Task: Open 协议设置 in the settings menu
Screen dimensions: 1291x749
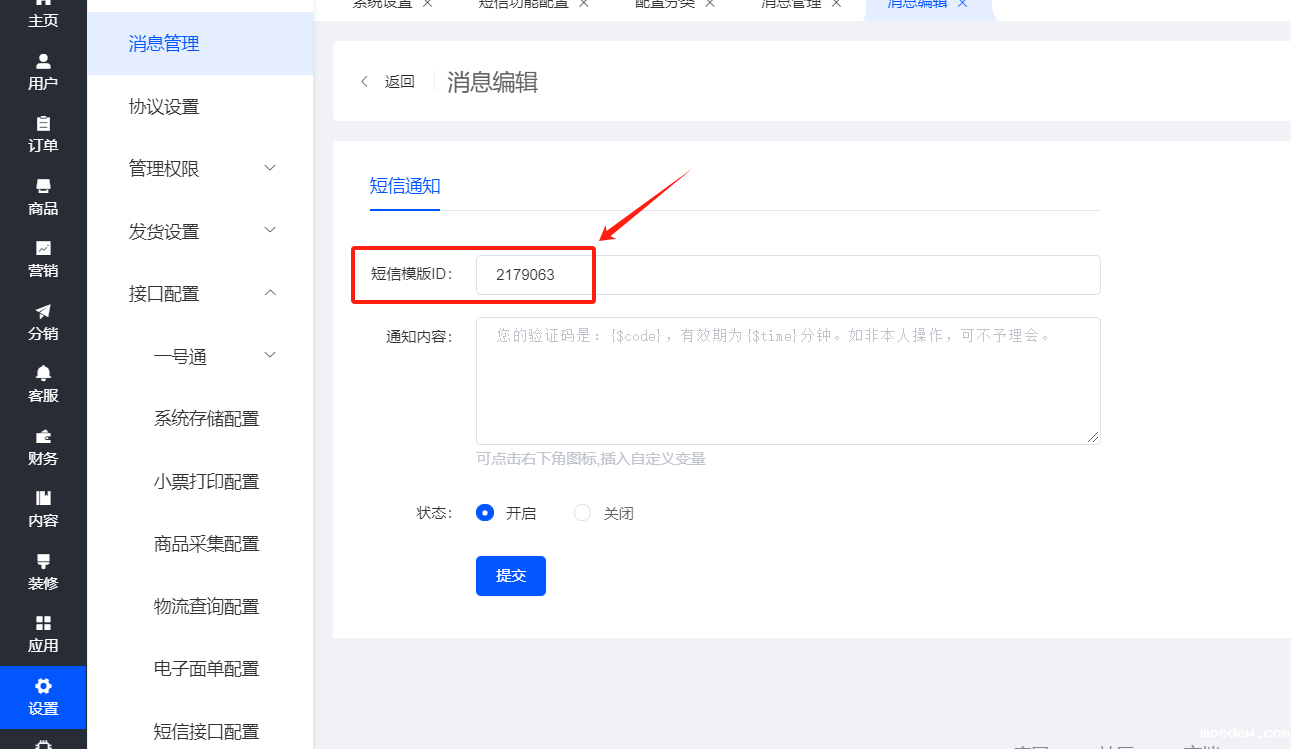Action: [x=164, y=107]
